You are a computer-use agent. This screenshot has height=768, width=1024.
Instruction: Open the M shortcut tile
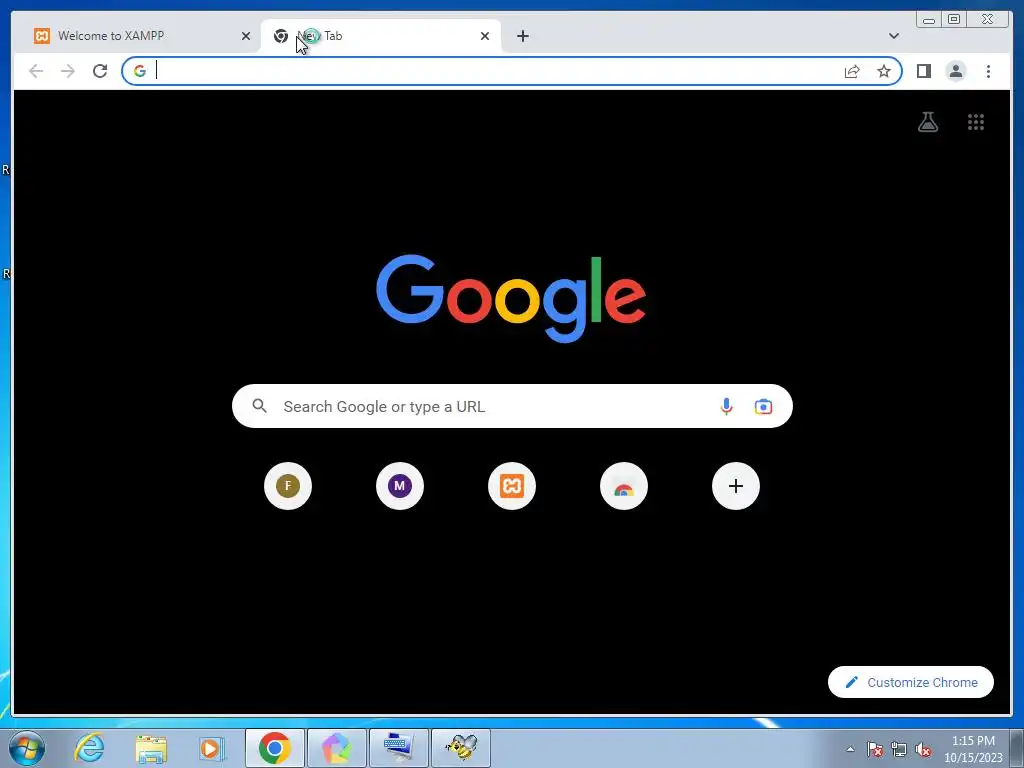click(400, 486)
